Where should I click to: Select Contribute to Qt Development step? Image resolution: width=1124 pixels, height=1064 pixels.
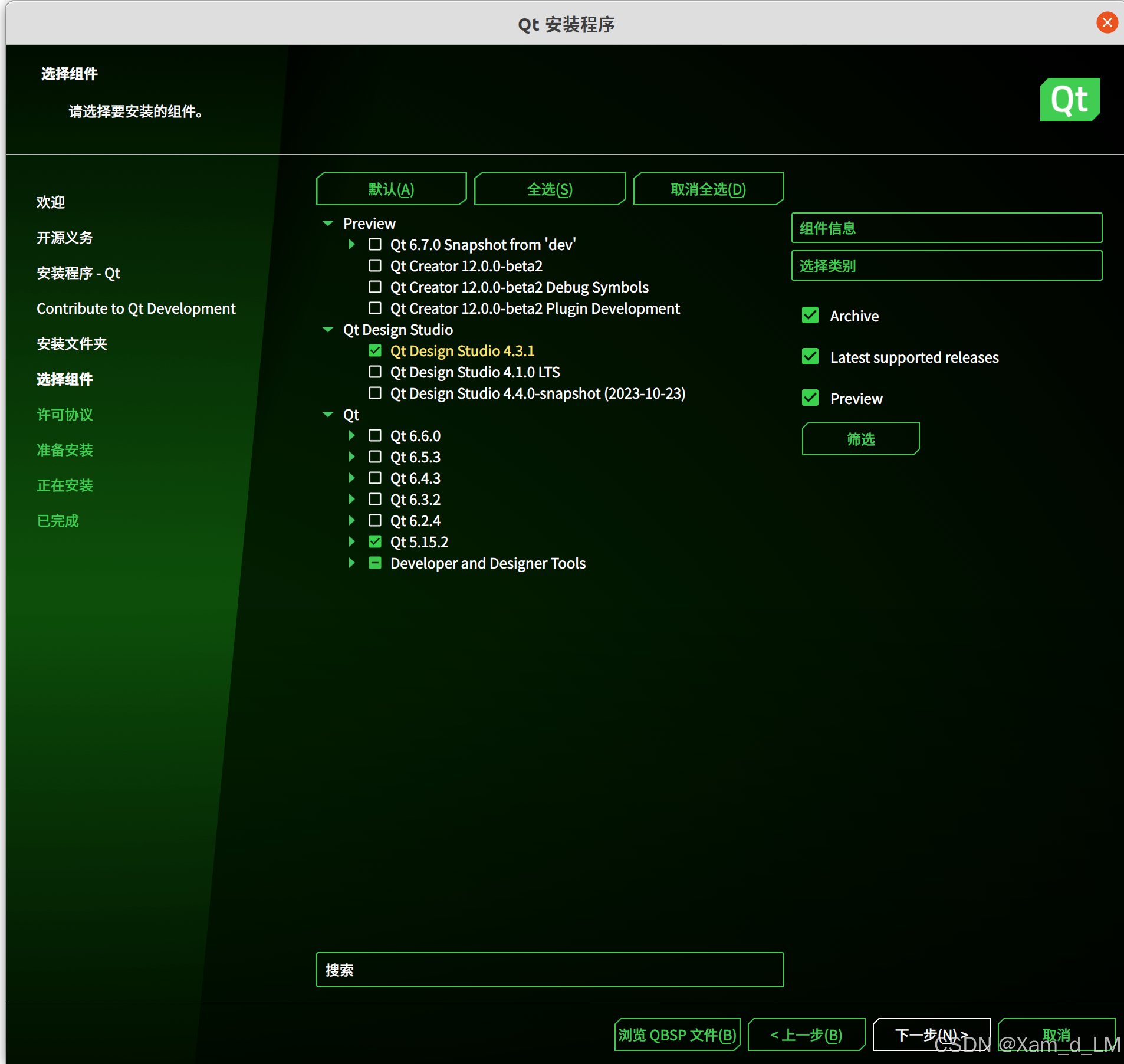[136, 308]
